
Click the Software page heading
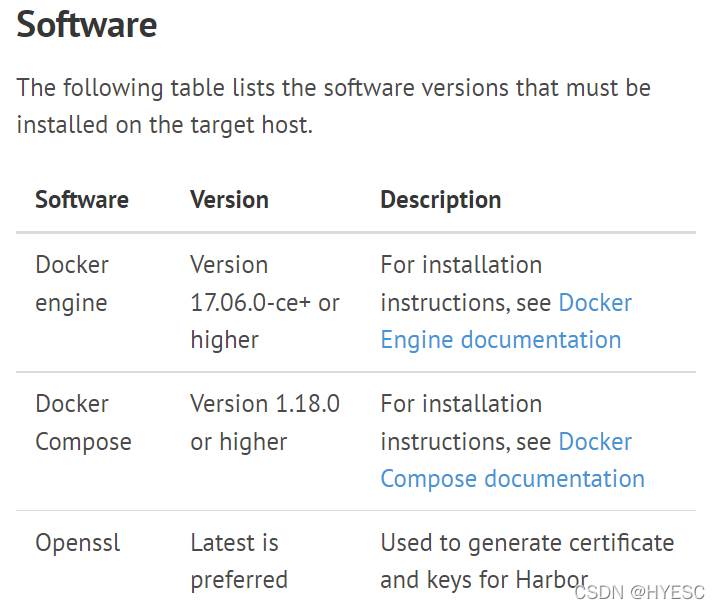[87, 24]
